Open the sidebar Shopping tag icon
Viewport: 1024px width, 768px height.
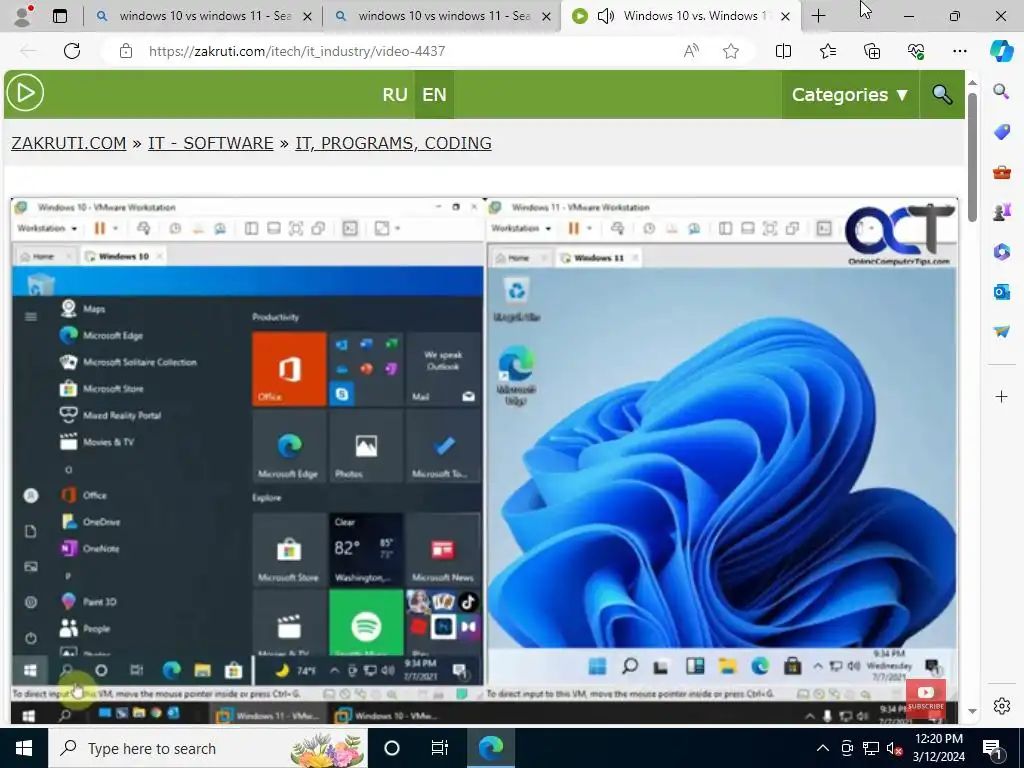pyautogui.click(x=1001, y=132)
